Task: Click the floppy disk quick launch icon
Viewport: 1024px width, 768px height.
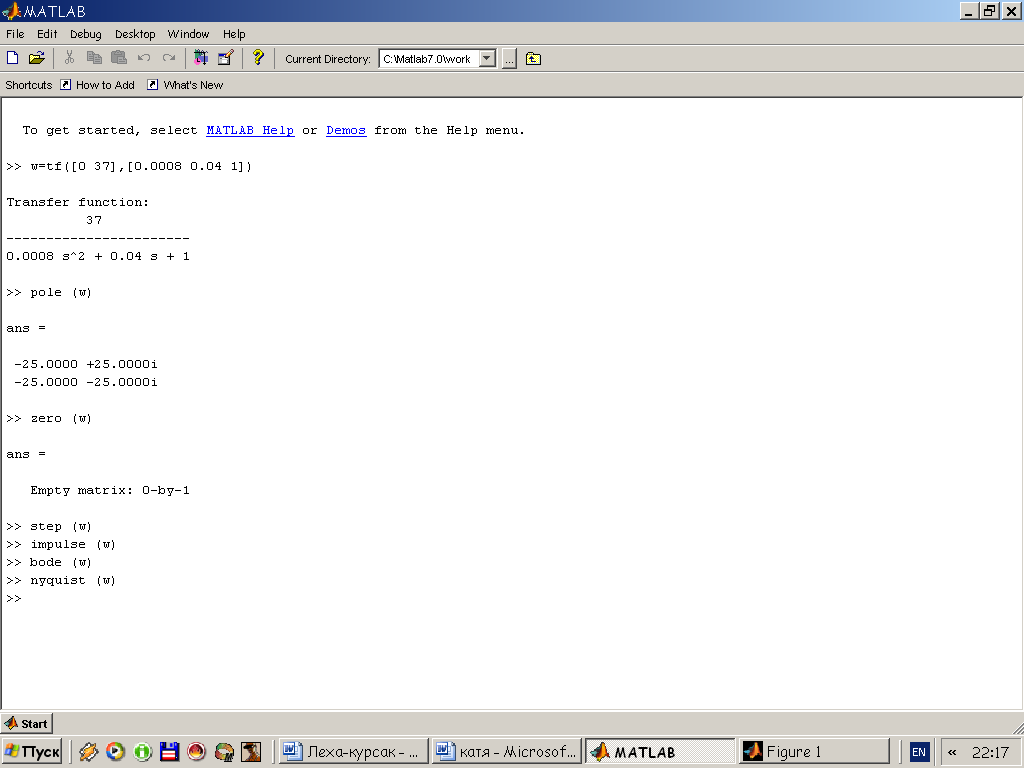Action: click(x=169, y=752)
